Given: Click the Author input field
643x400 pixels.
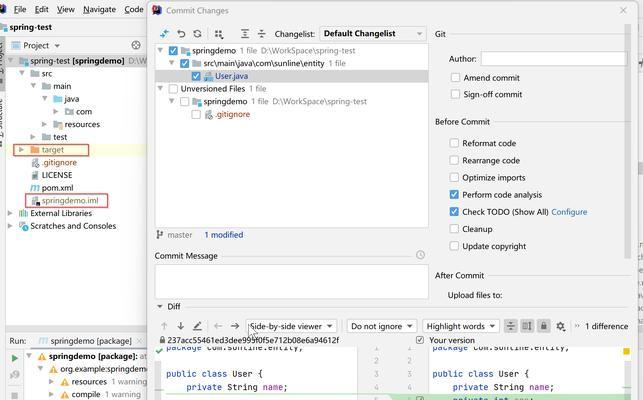Looking at the screenshot, I should (554, 59).
